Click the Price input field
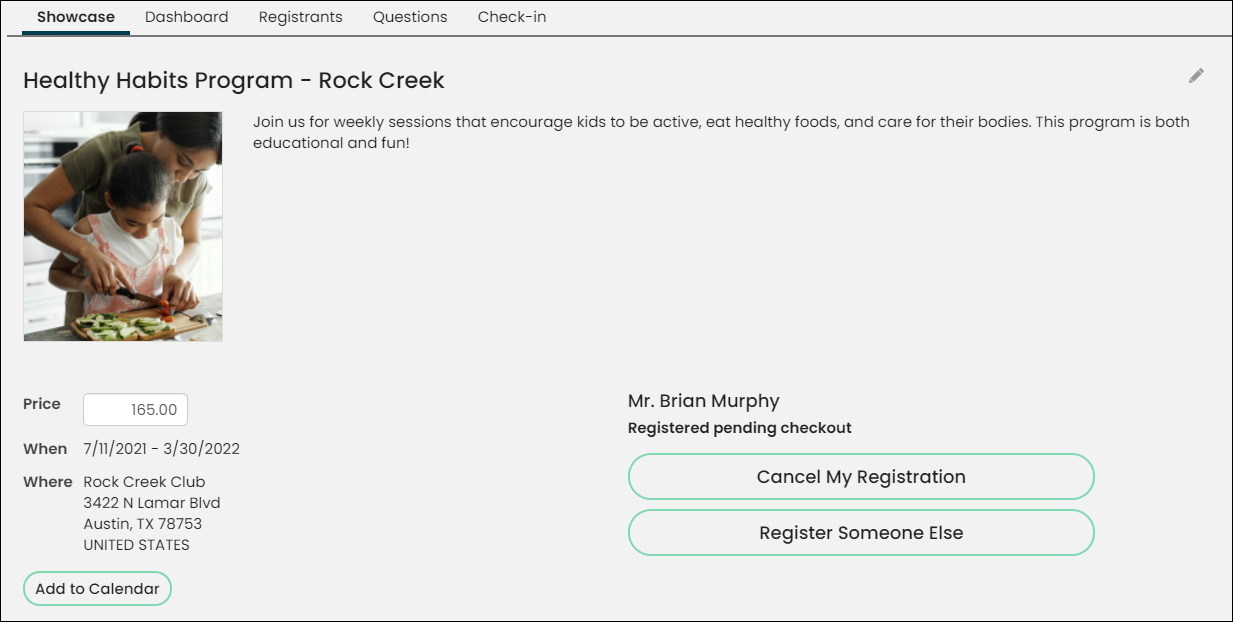The image size is (1233, 622). coord(135,410)
